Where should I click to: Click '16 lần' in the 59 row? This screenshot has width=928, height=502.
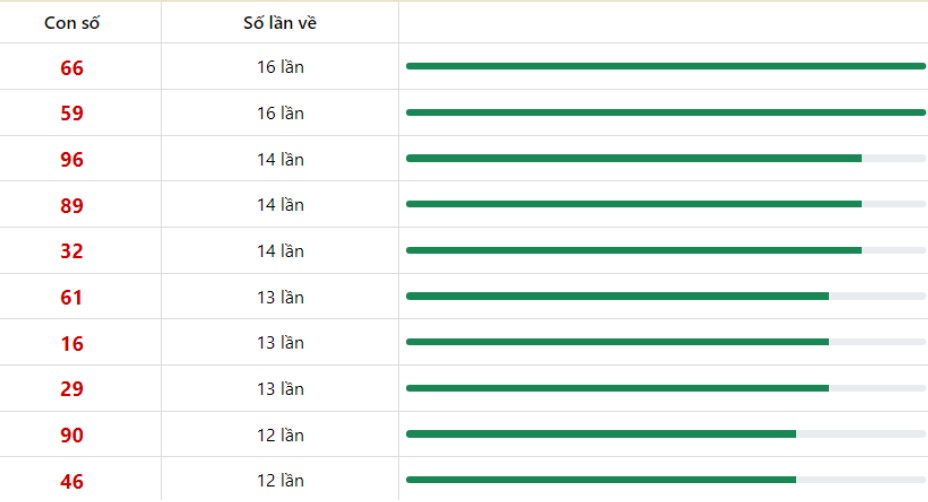tap(280, 112)
